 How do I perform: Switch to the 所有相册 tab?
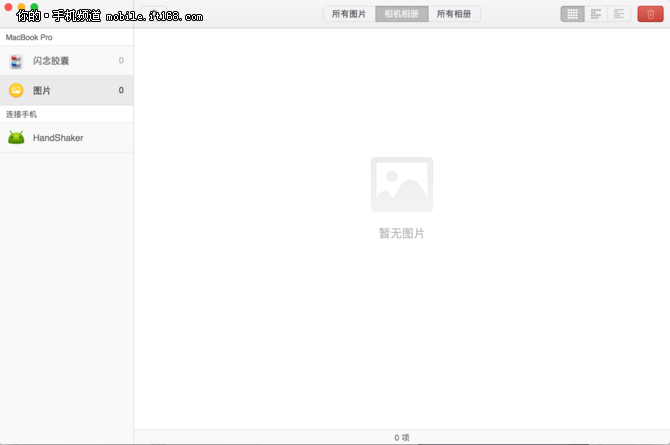click(x=454, y=14)
